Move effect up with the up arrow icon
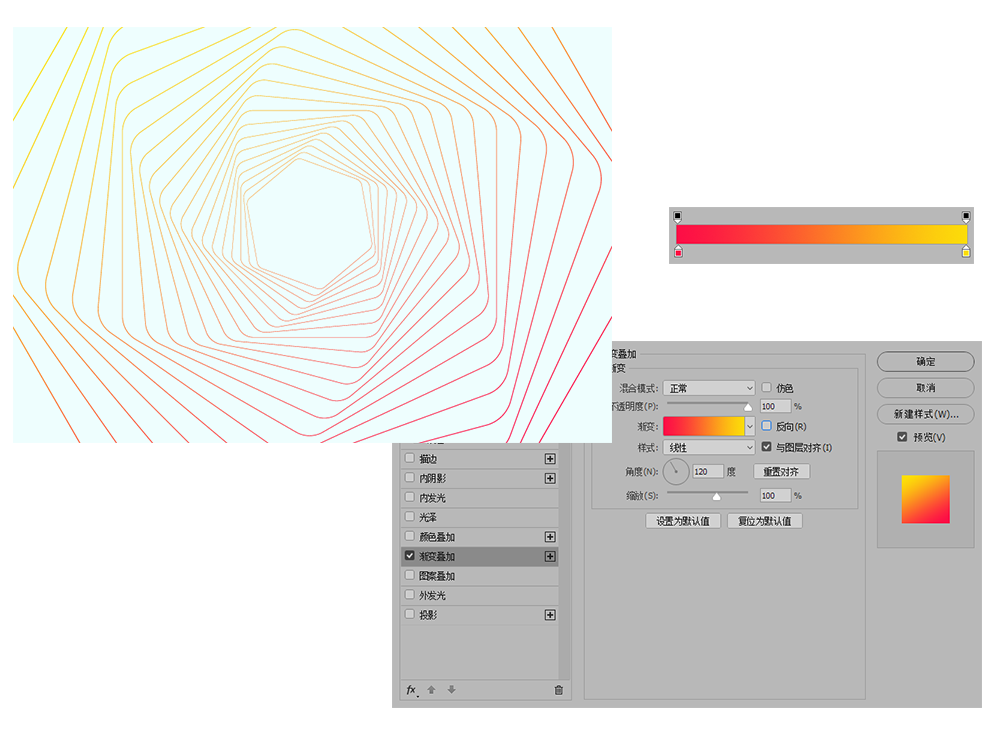Image resolution: width=1000 pixels, height=731 pixels. click(x=431, y=690)
